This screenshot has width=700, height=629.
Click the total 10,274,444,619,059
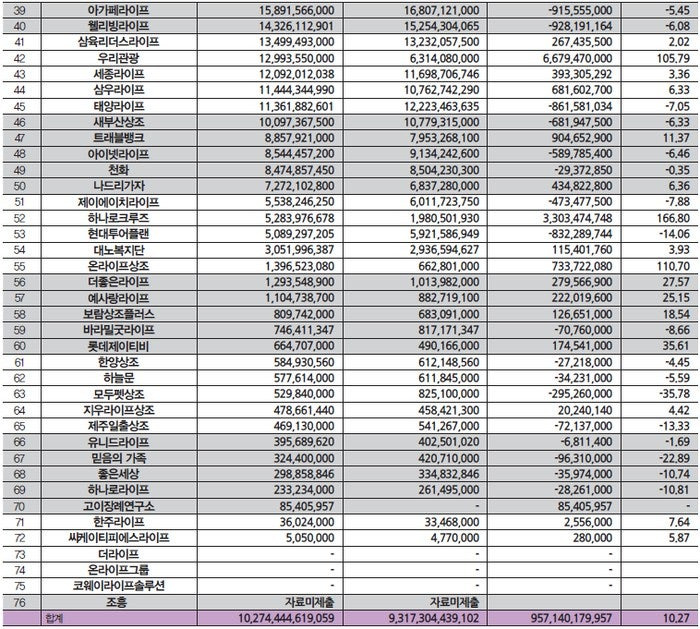tap(286, 619)
